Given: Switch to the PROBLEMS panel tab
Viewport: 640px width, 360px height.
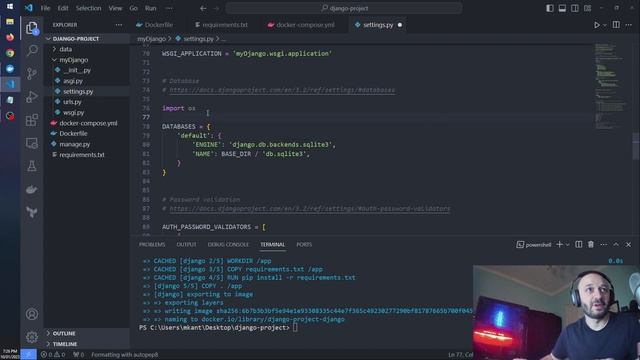Looking at the screenshot, I should (152, 244).
